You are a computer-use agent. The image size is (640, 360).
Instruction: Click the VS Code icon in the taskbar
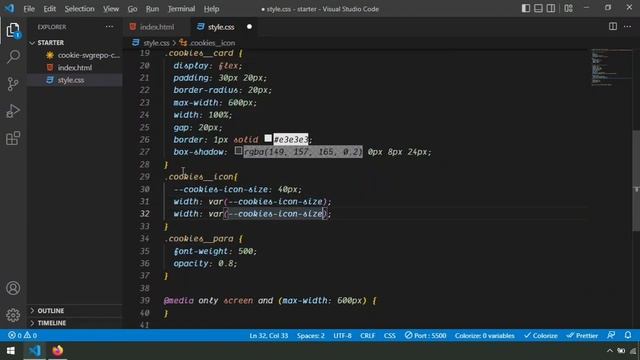pos(35,351)
